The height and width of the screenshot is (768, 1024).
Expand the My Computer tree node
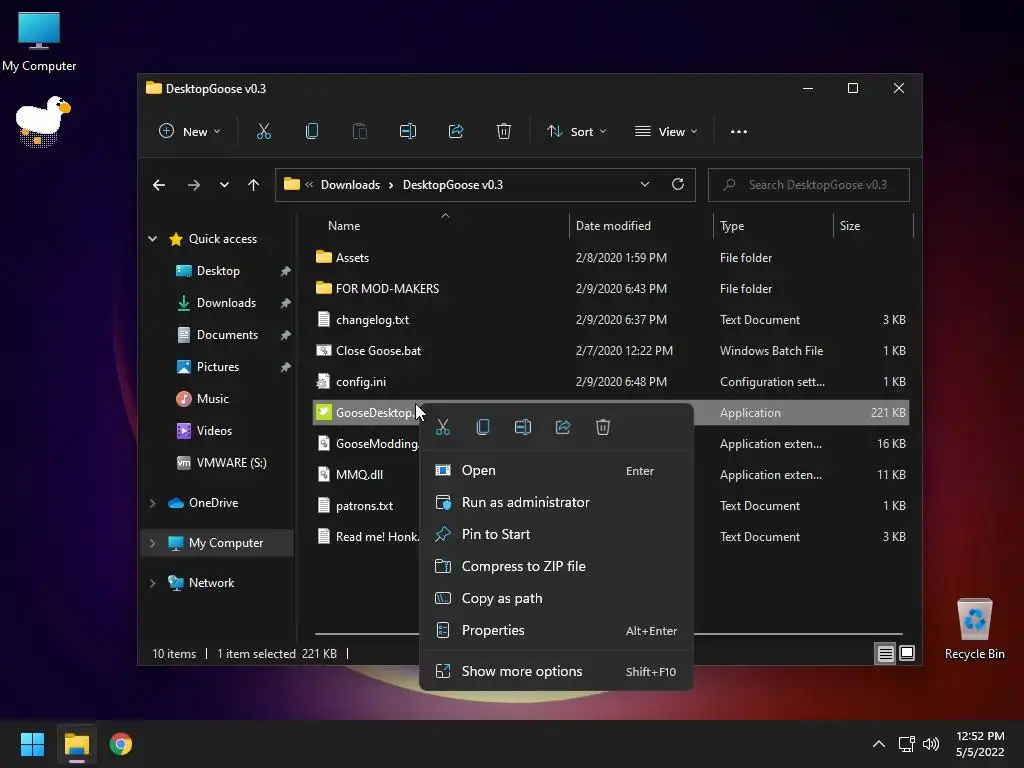point(152,543)
